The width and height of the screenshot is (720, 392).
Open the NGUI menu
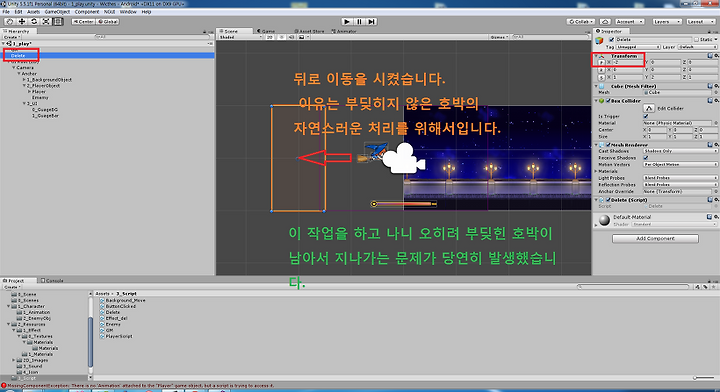(109, 12)
